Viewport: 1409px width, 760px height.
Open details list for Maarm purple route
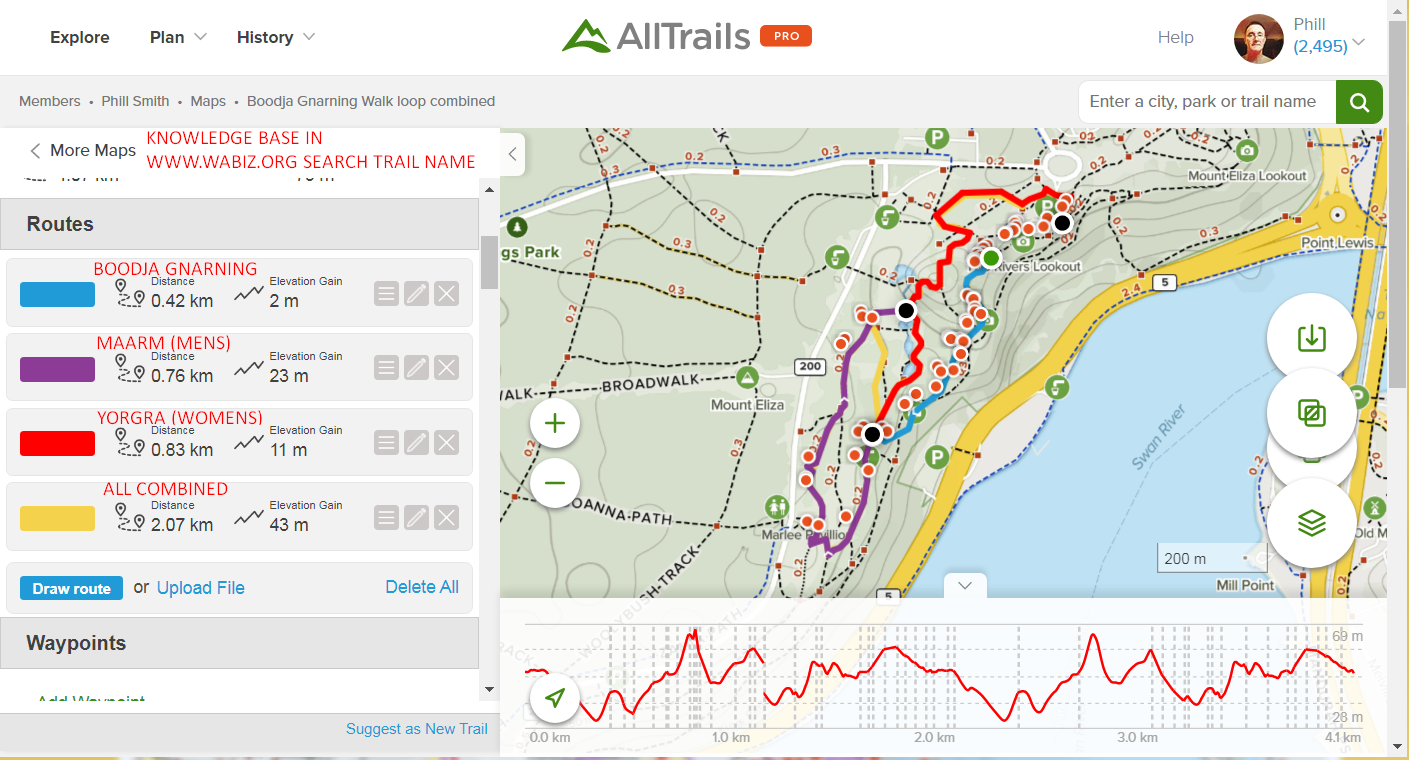(x=386, y=368)
